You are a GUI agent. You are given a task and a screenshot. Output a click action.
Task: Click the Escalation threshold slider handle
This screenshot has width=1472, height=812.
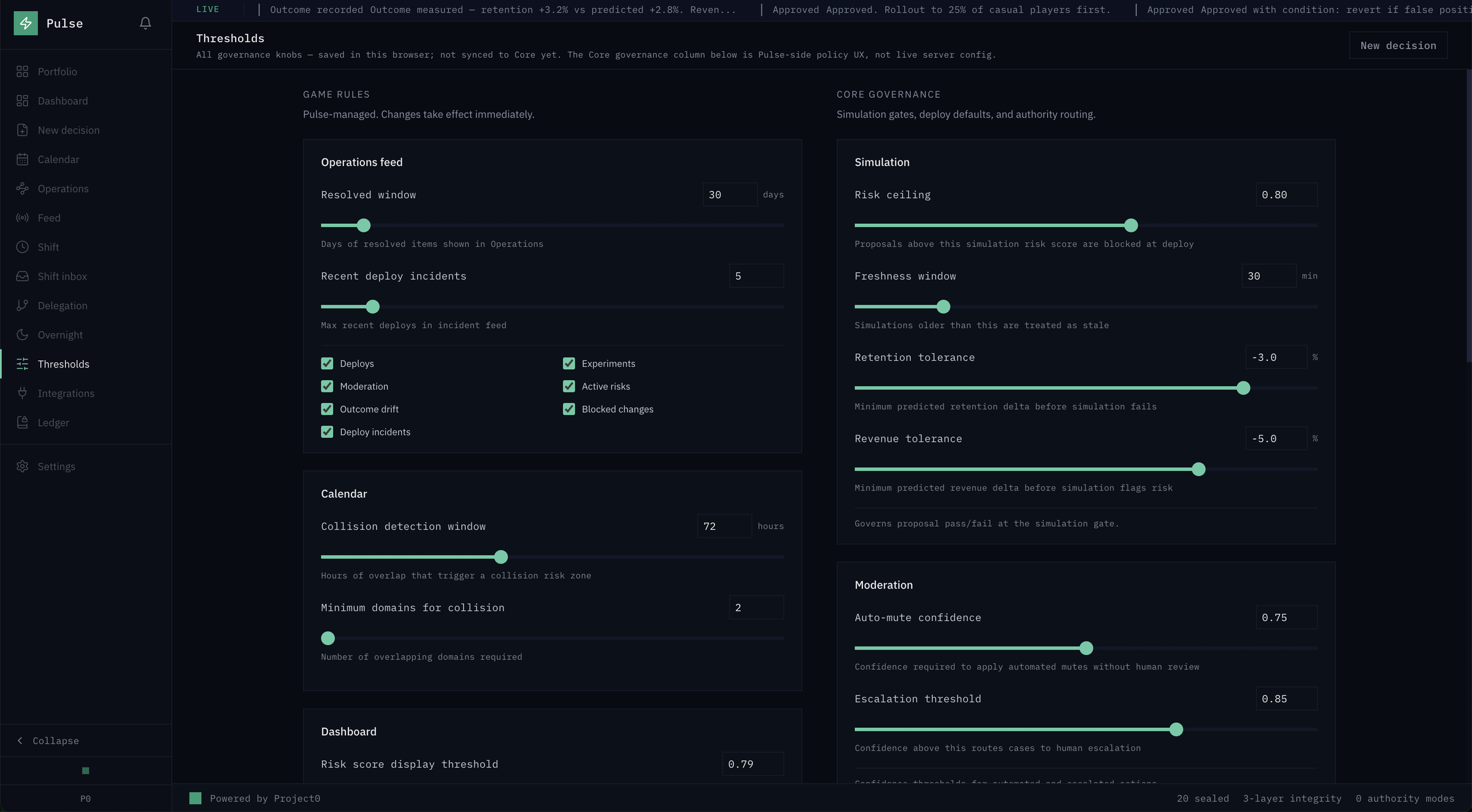click(1176, 729)
